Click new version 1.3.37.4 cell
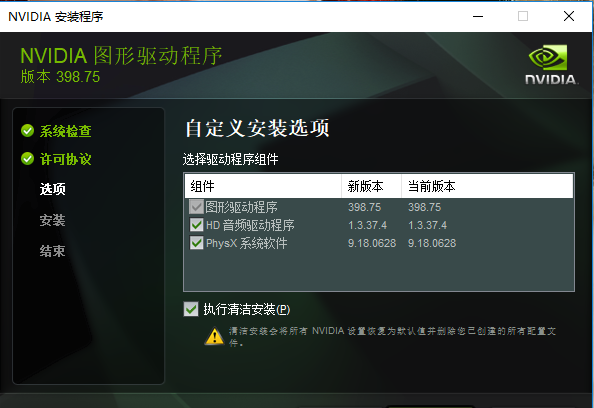594x408 pixels. click(x=367, y=225)
